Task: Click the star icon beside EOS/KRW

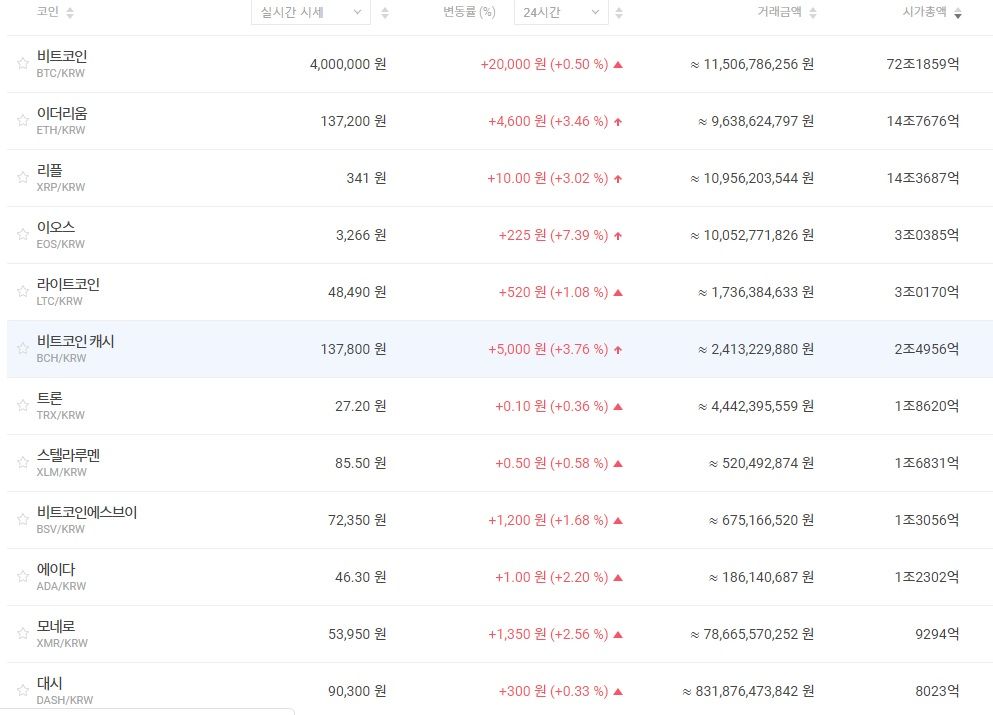Action: coord(22,235)
